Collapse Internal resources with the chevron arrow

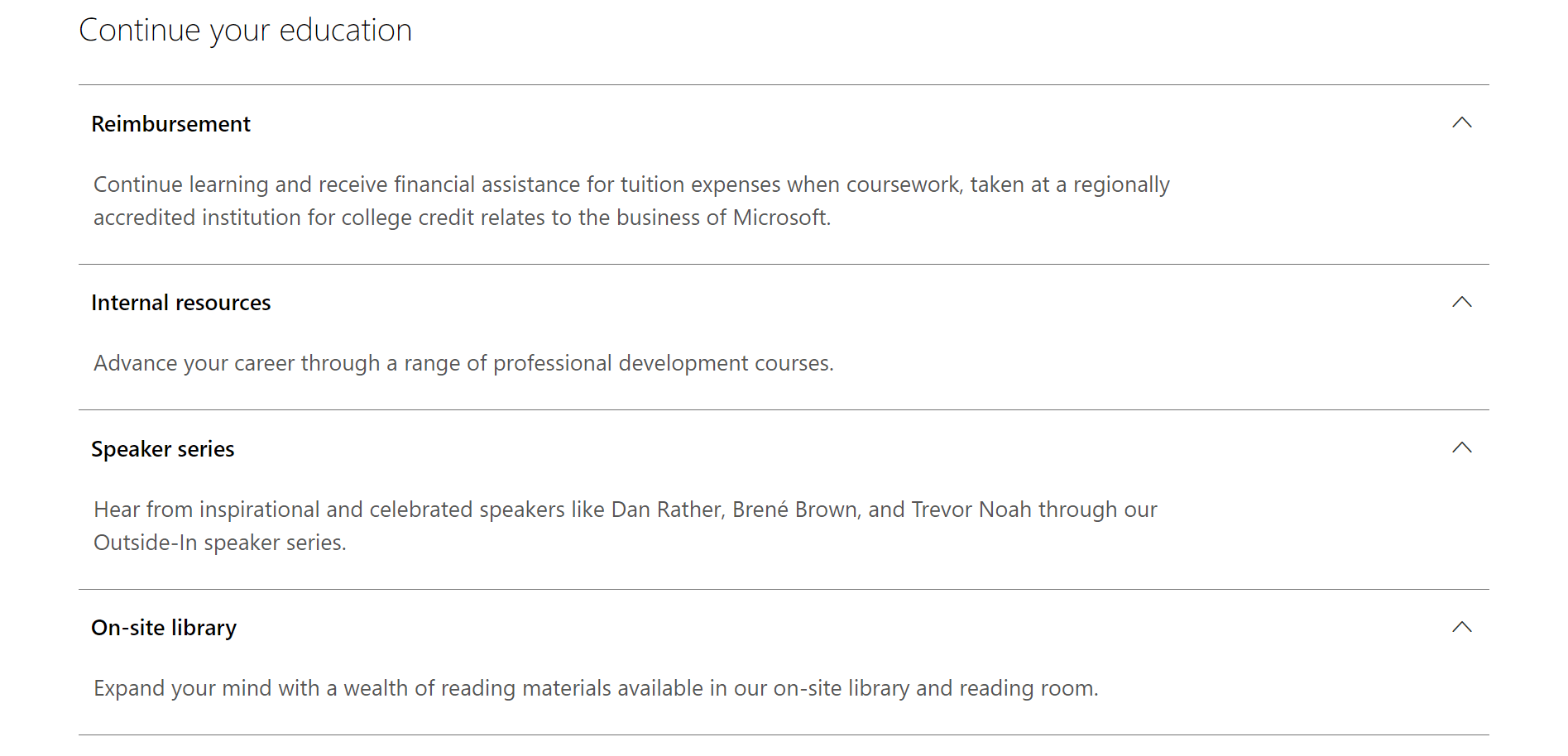click(x=1462, y=302)
